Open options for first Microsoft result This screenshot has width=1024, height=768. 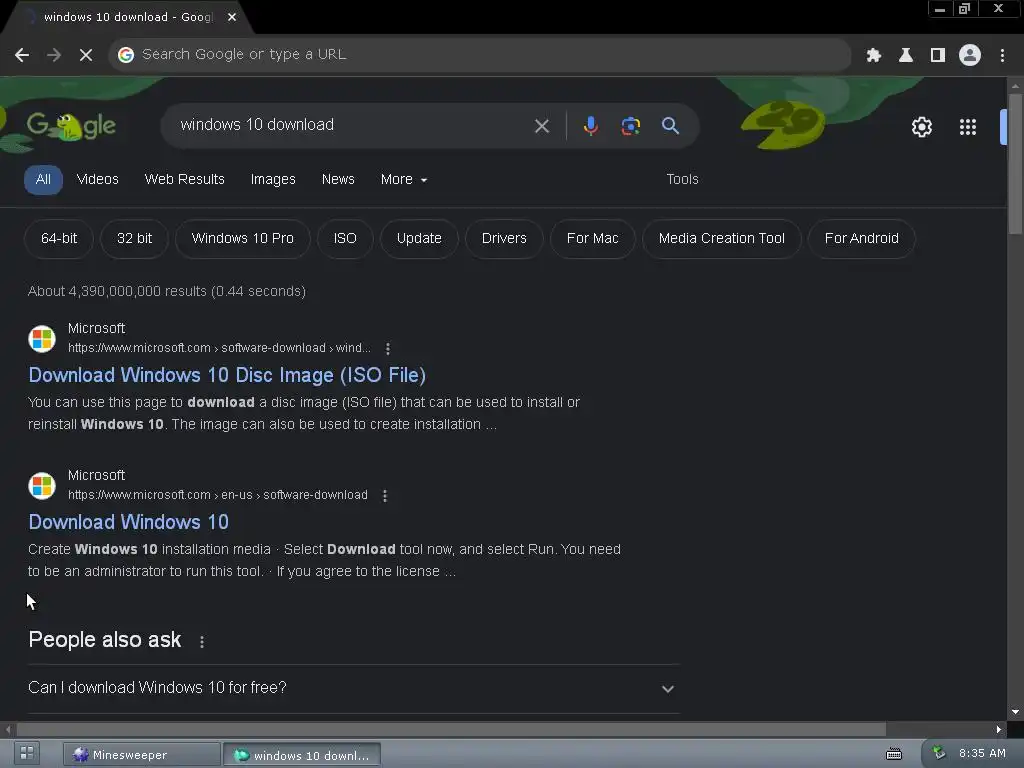pos(388,349)
